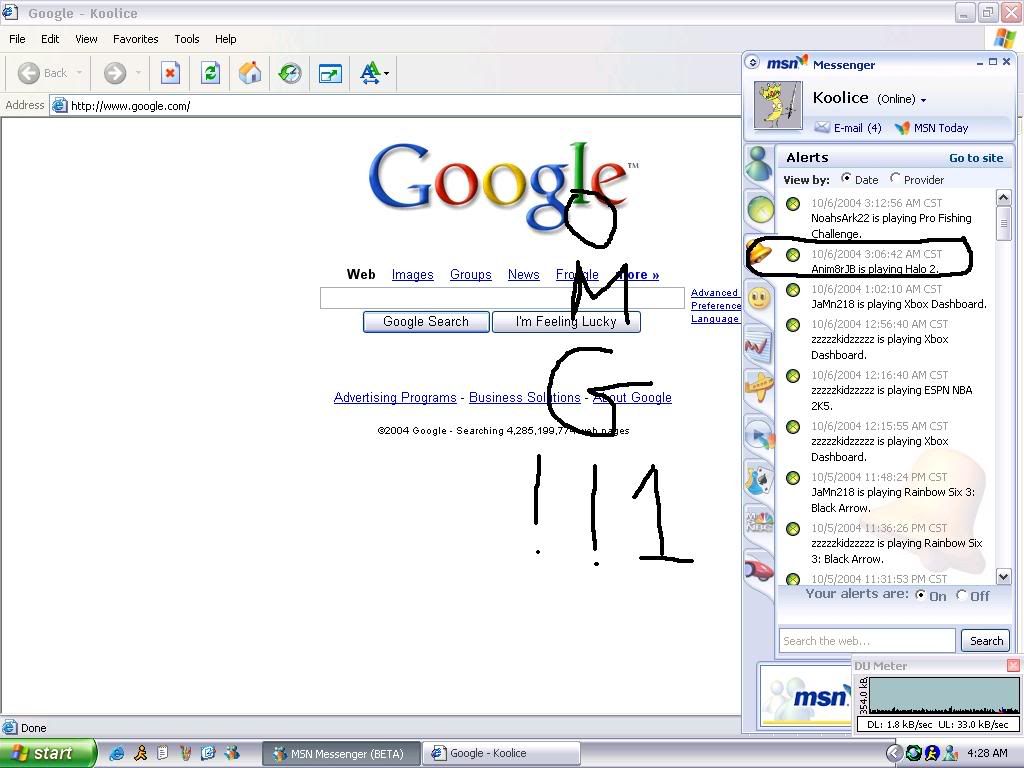This screenshot has width=1024, height=768.
Task: Open MSN Today from Messenger
Action: coord(932,128)
